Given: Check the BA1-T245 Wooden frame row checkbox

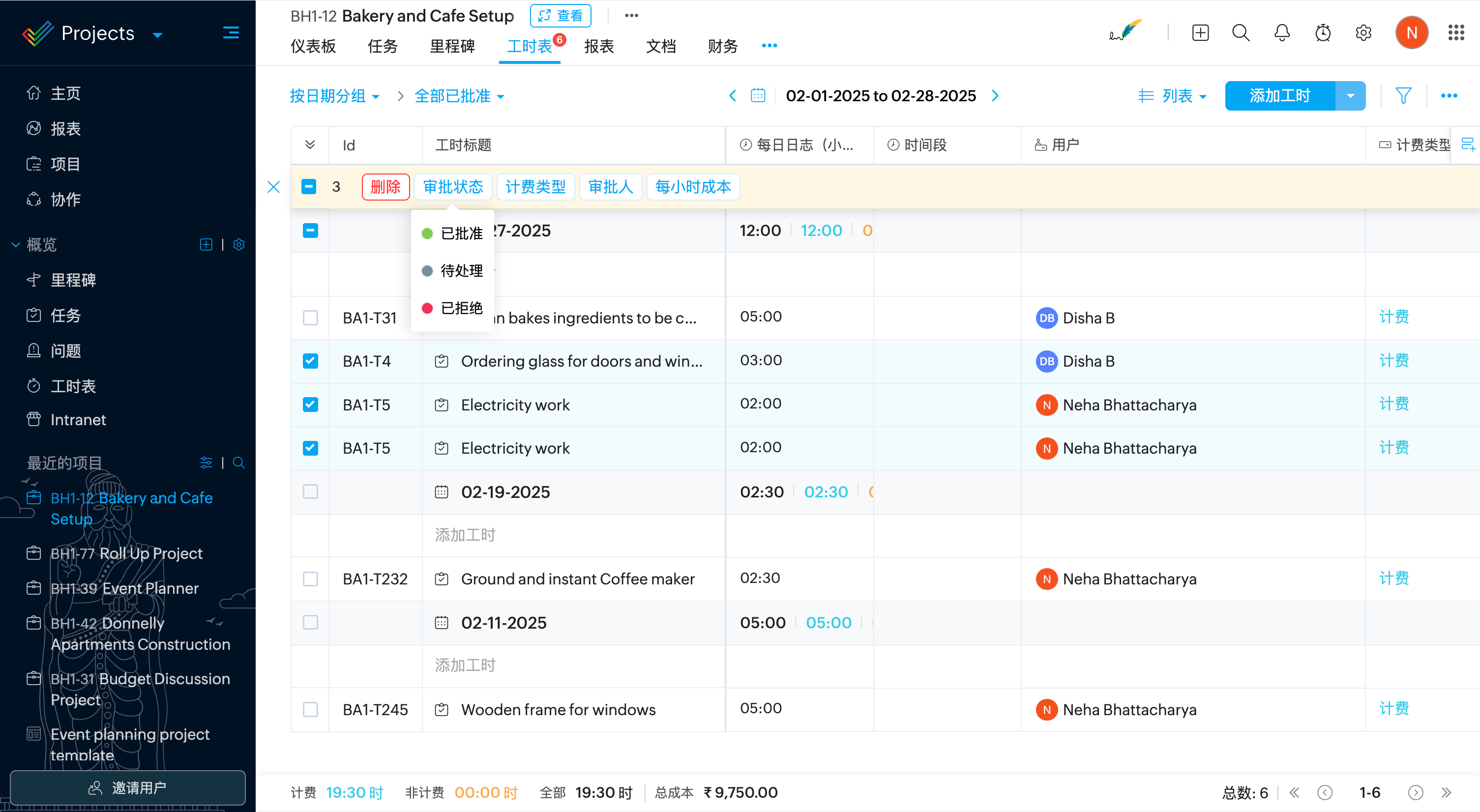Looking at the screenshot, I should pos(310,709).
